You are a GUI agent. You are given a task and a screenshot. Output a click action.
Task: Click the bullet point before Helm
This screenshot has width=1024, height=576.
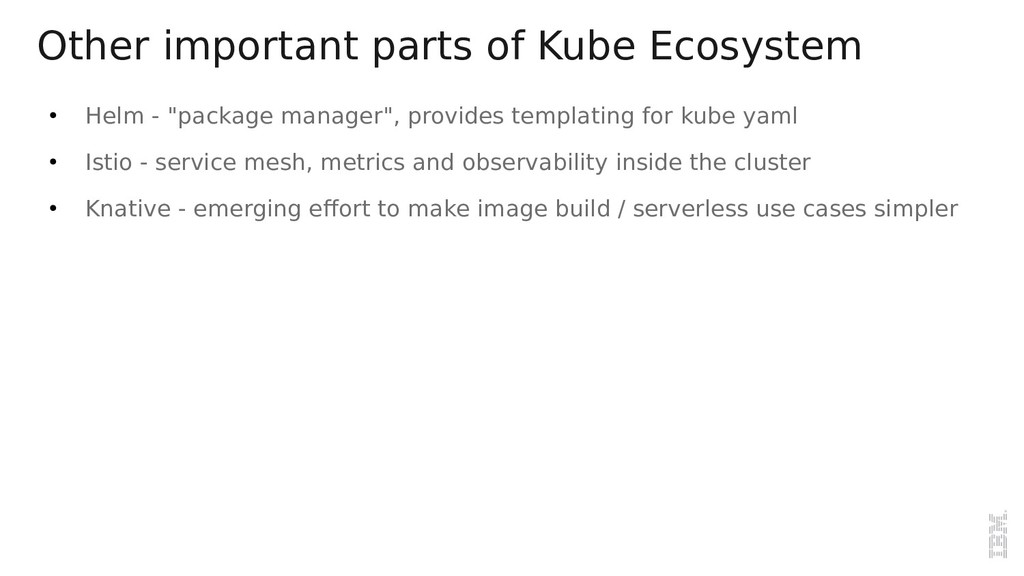click(53, 116)
